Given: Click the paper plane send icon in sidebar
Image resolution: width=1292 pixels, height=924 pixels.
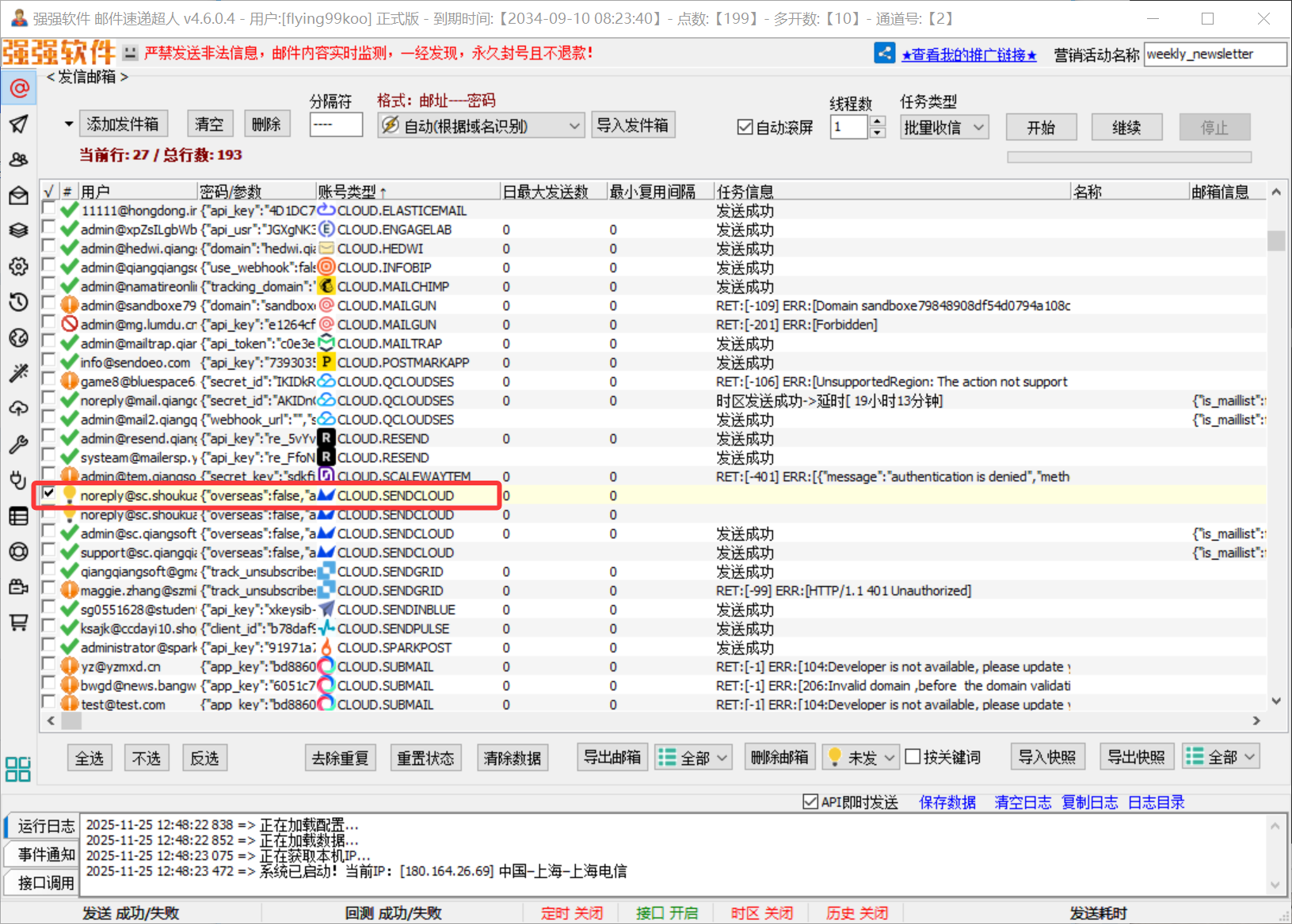Looking at the screenshot, I should 19,124.
